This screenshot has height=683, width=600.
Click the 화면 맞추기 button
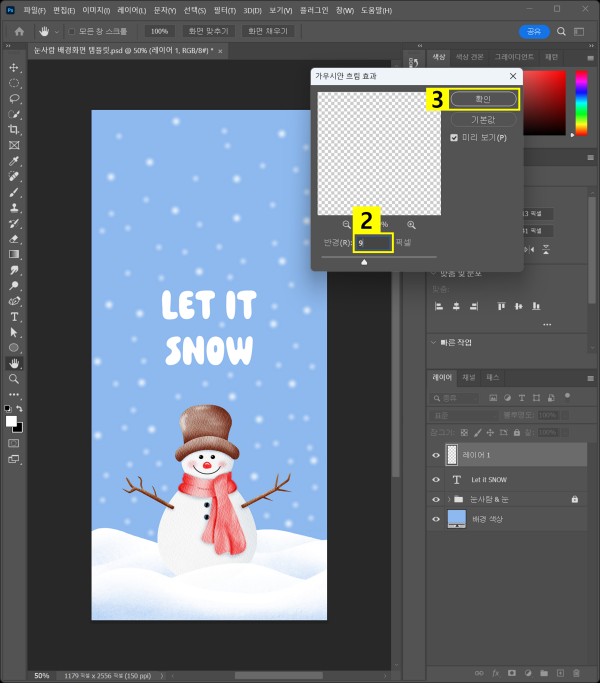(x=208, y=31)
